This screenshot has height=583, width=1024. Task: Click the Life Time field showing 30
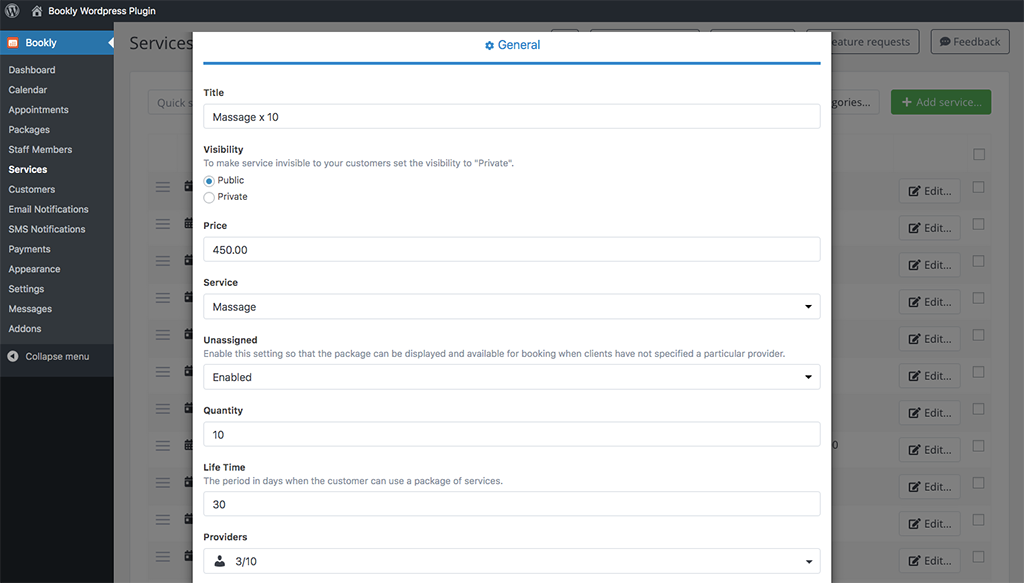[x=511, y=504]
